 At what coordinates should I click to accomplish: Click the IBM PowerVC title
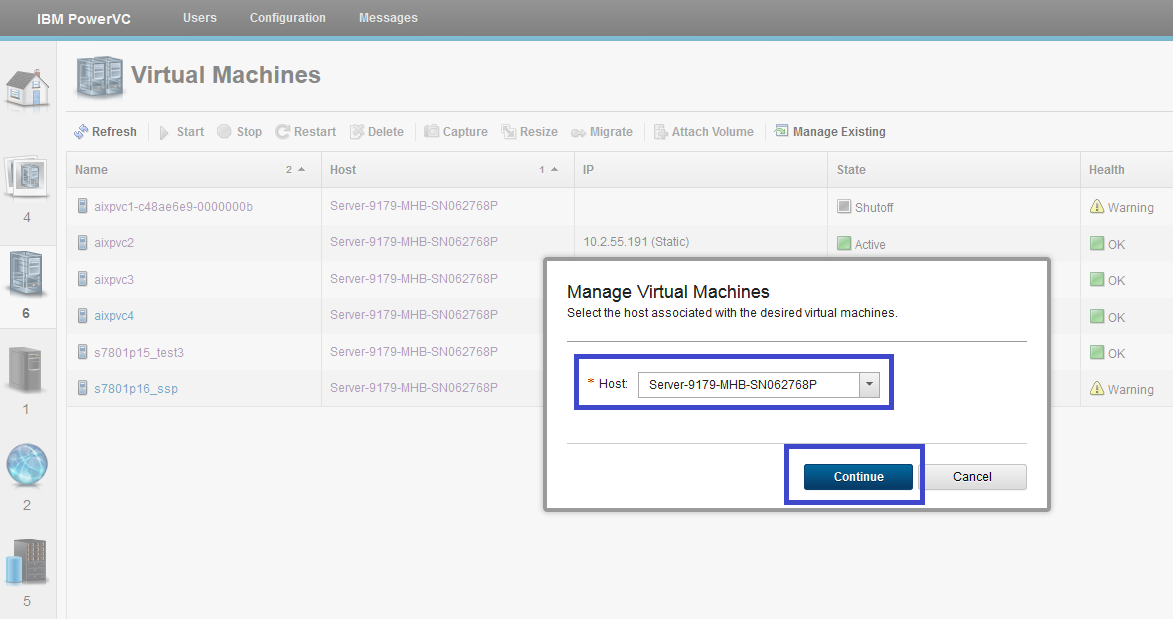(84, 19)
